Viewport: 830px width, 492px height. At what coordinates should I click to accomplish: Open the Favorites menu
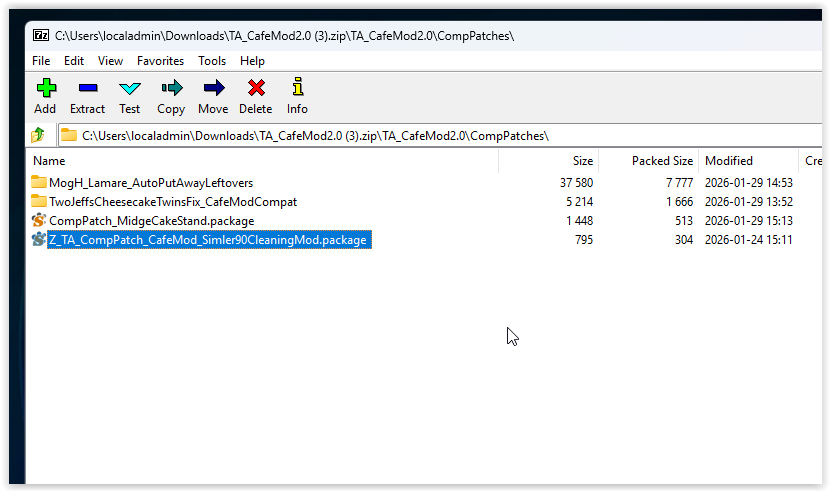160,61
